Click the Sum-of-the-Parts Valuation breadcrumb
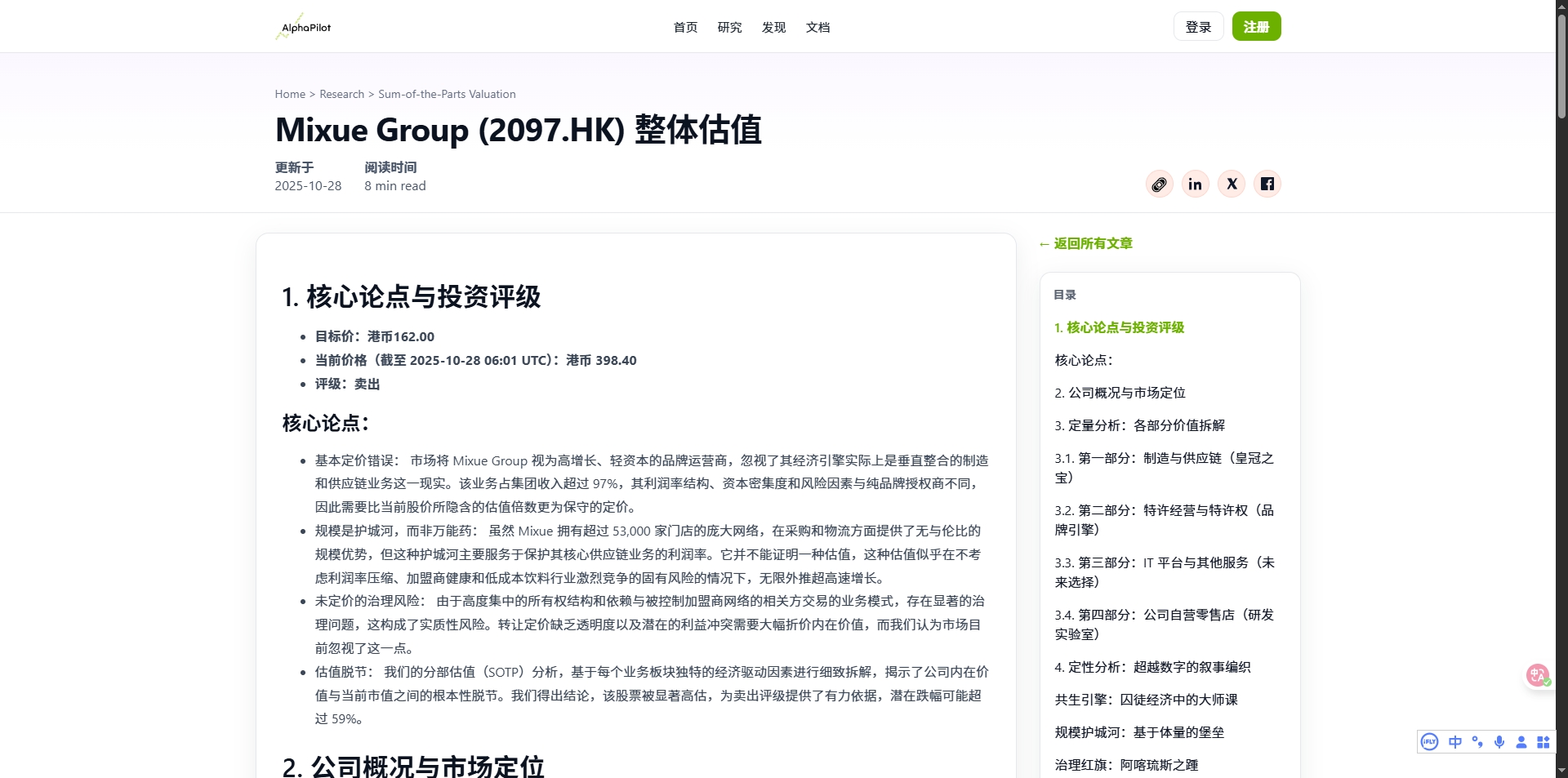This screenshot has width=1568, height=778. (x=447, y=95)
